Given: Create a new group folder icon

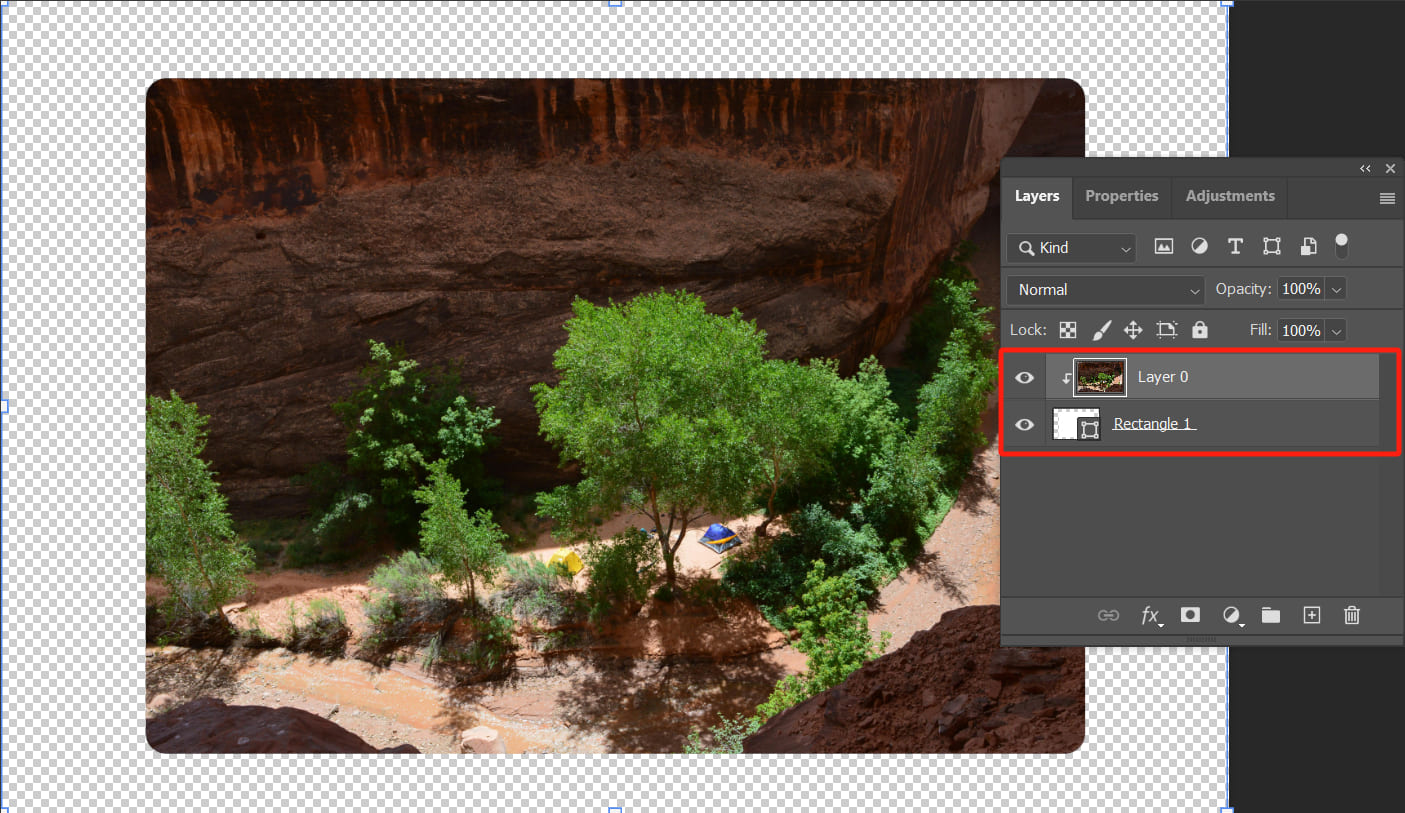Looking at the screenshot, I should [x=1270, y=615].
